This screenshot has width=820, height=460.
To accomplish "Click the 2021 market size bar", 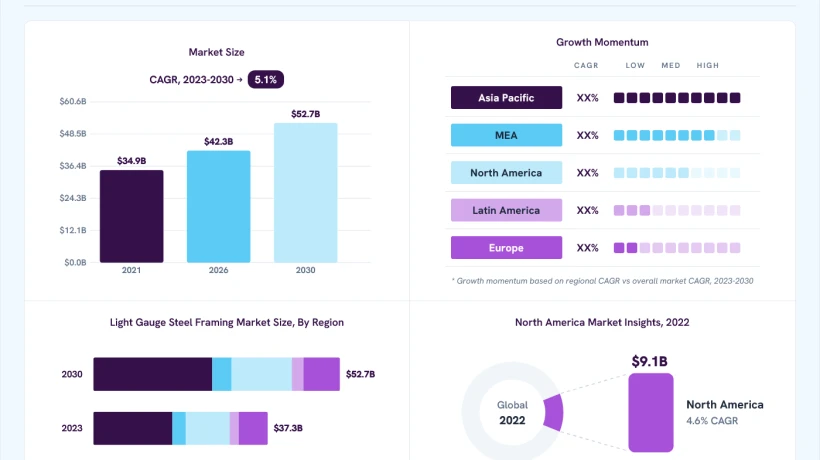I will tap(132, 216).
